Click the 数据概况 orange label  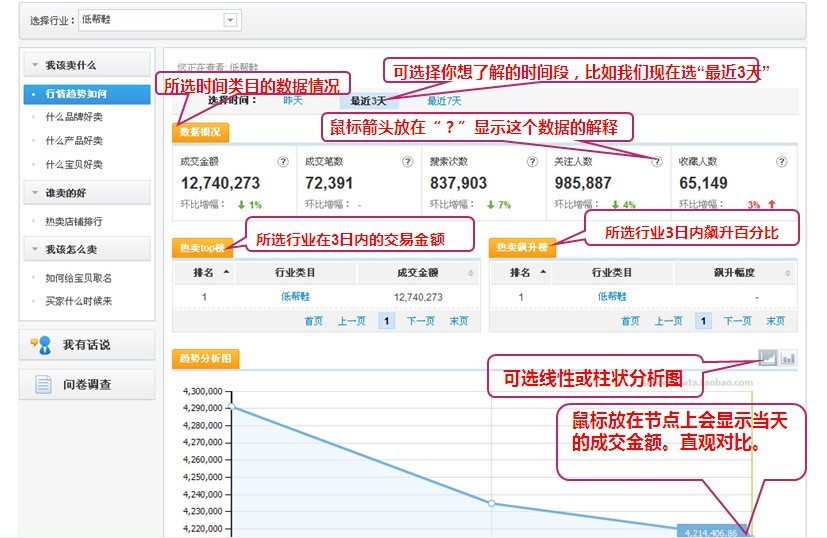pyautogui.click(x=200, y=132)
